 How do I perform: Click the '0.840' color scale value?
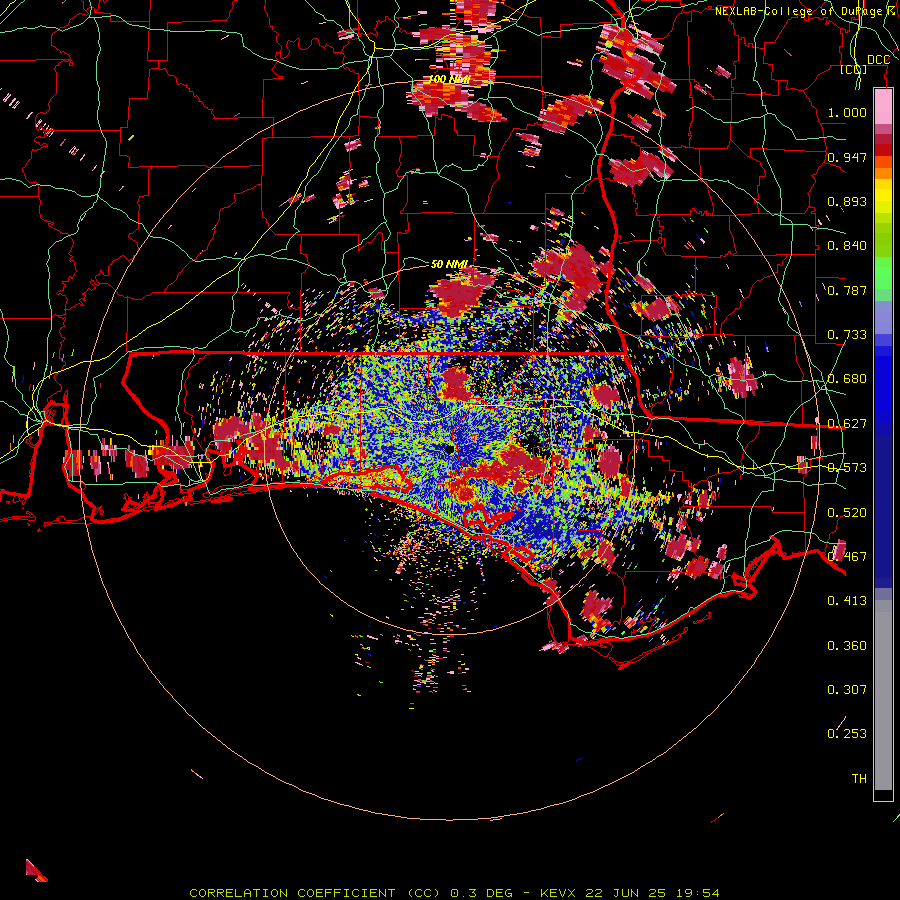point(847,246)
